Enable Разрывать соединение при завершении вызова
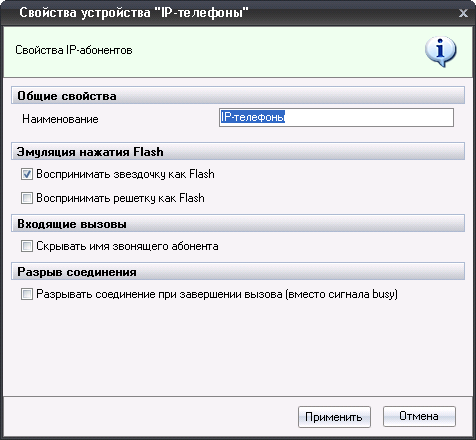 tap(27, 294)
